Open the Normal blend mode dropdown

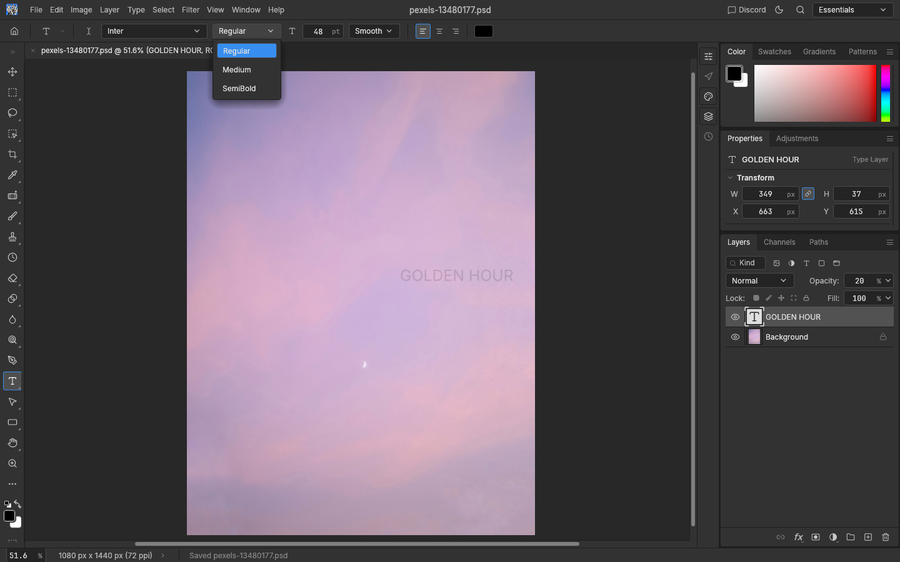pyautogui.click(x=759, y=281)
